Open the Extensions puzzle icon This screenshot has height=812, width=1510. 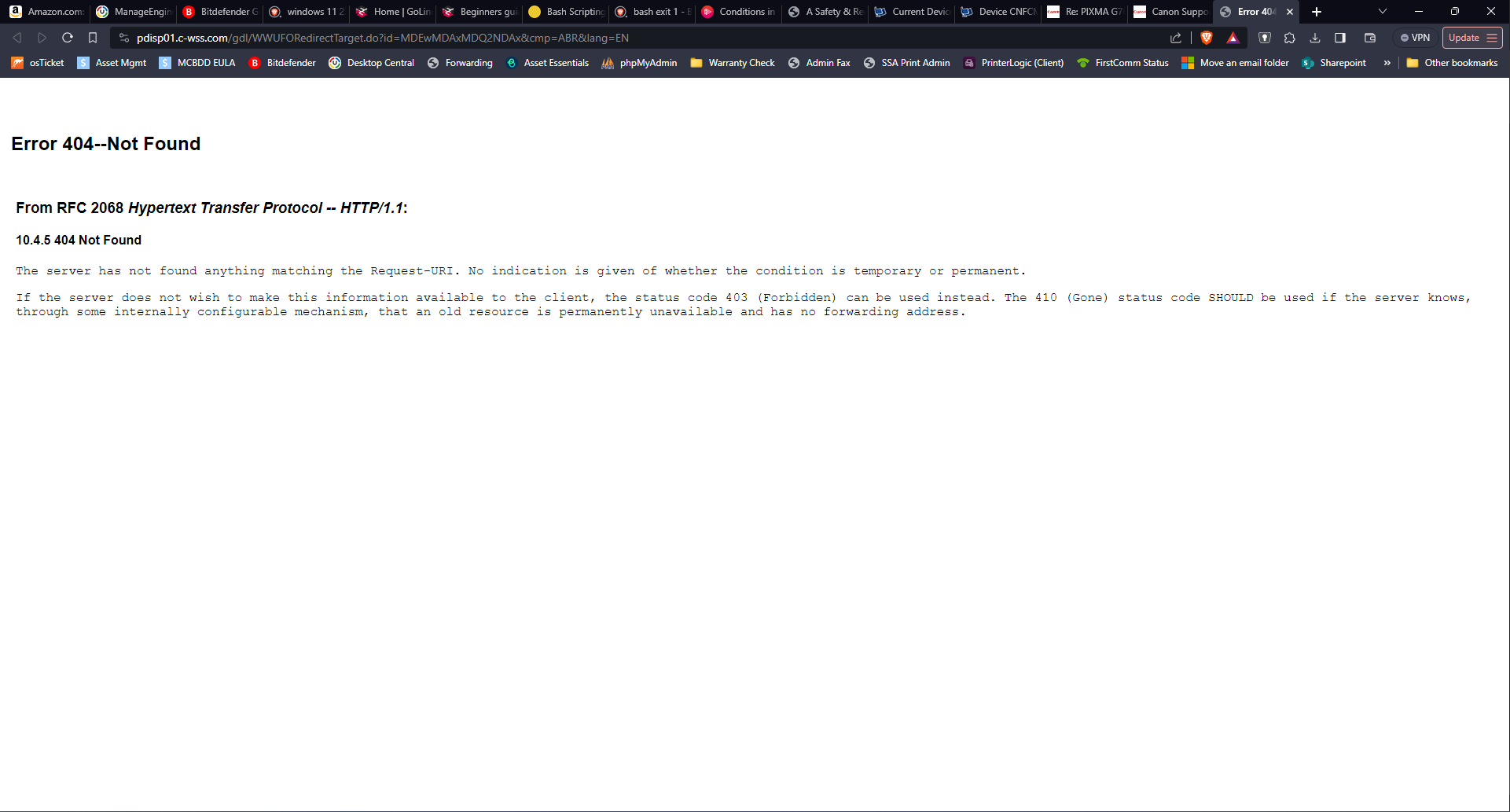1290,38
